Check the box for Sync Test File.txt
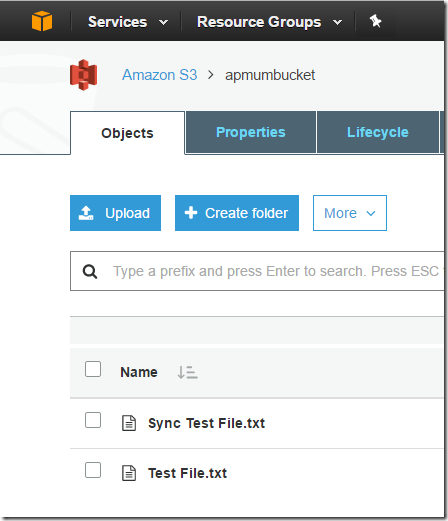 pyautogui.click(x=93, y=420)
